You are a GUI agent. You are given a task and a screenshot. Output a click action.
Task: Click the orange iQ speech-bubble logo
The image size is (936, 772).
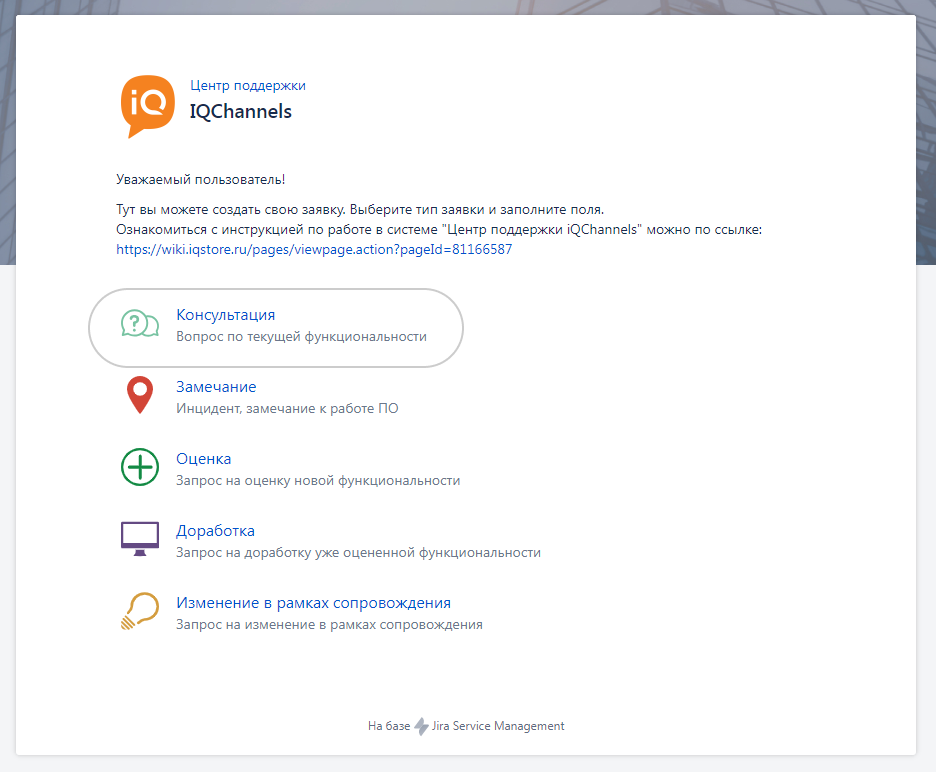point(147,106)
